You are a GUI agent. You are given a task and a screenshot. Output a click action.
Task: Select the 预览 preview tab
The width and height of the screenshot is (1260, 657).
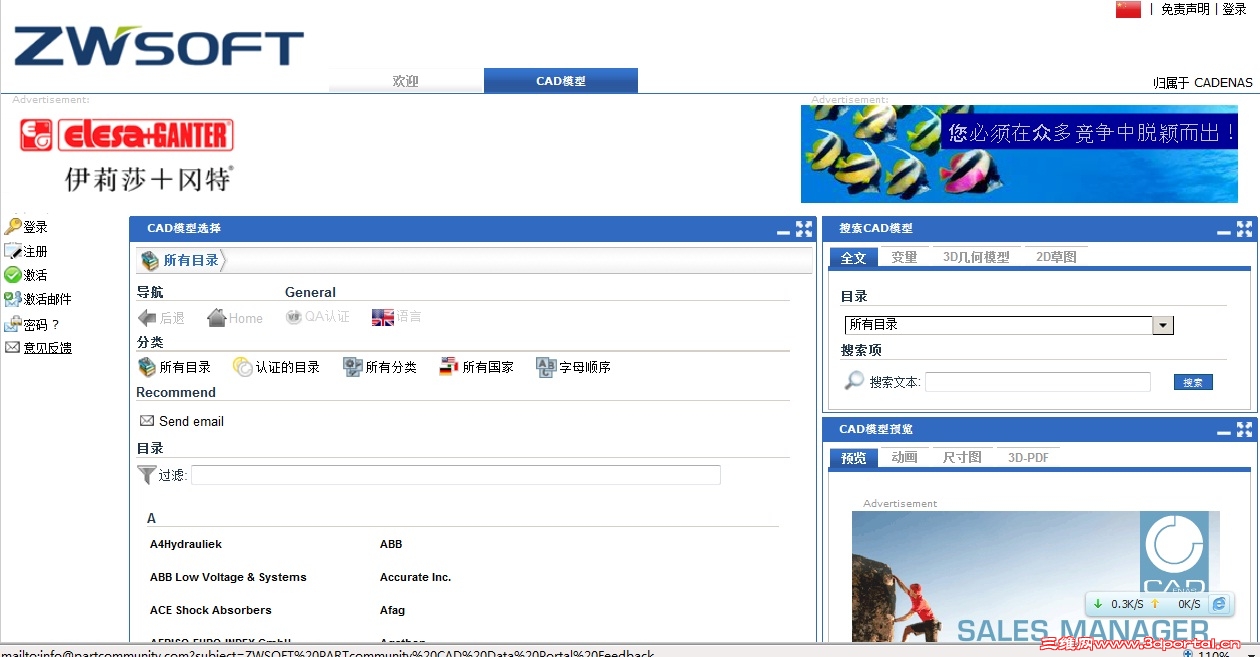pyautogui.click(x=853, y=457)
